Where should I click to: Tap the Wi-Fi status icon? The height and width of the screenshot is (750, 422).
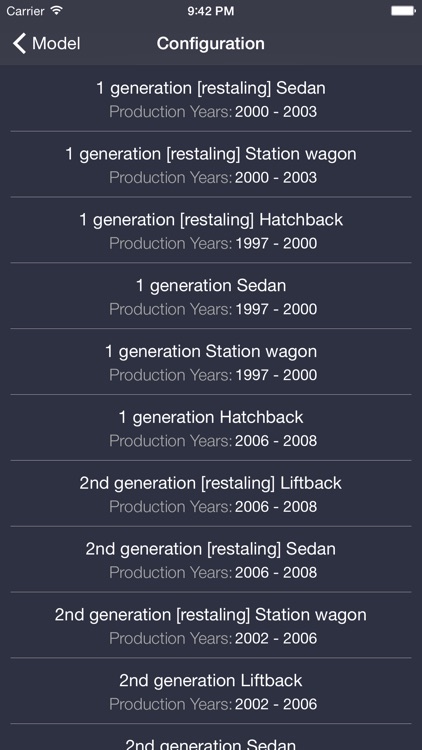pos(56,11)
